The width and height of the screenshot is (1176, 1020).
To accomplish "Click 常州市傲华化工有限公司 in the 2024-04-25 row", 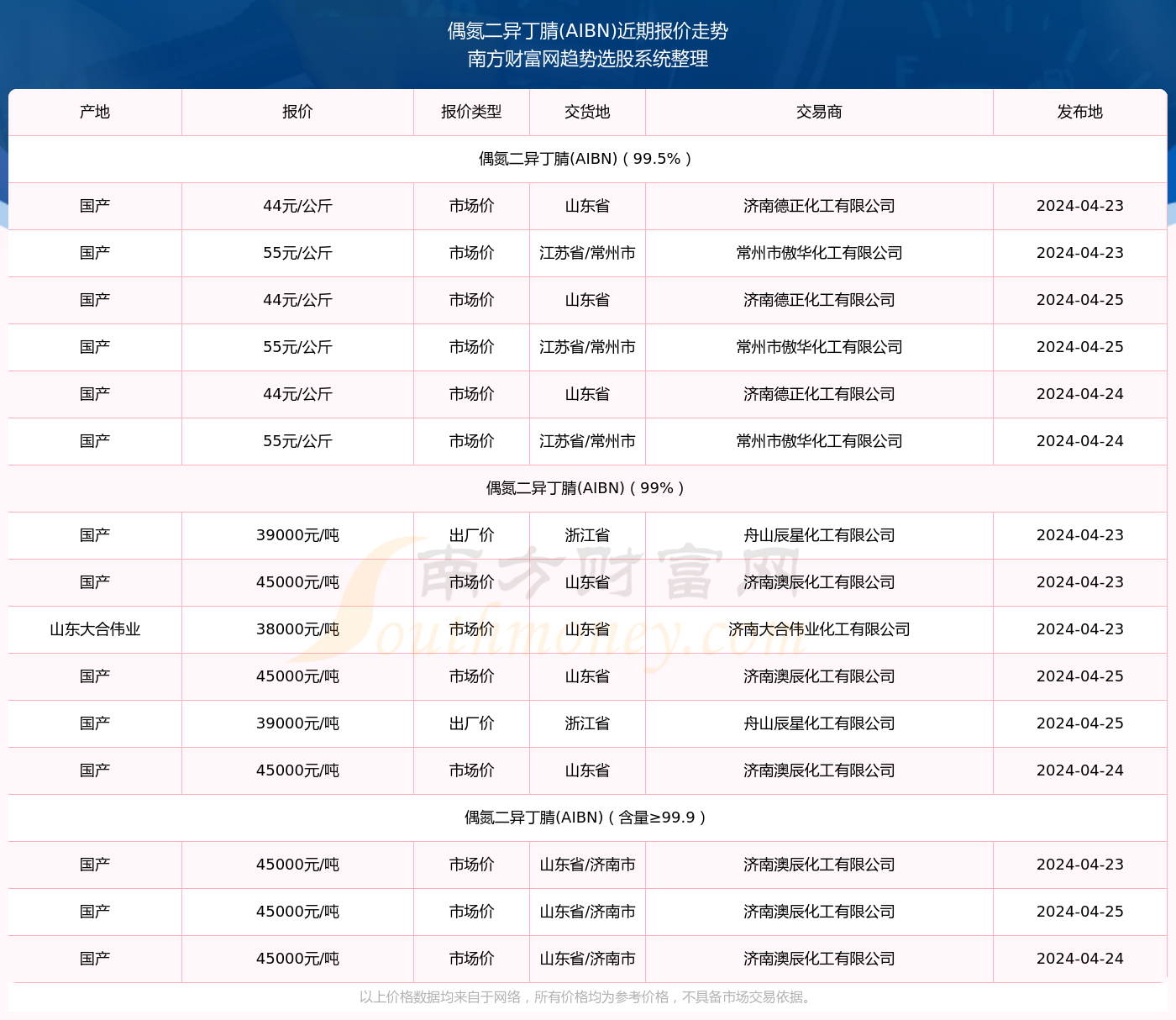I will [819, 347].
